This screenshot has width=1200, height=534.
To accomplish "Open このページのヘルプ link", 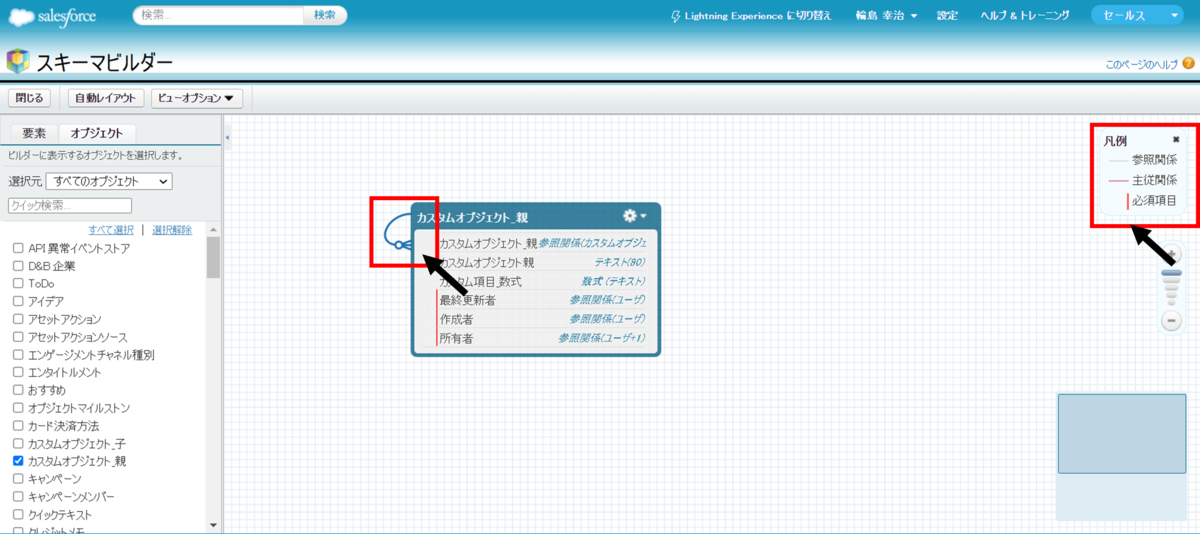I will pyautogui.click(x=1142, y=64).
